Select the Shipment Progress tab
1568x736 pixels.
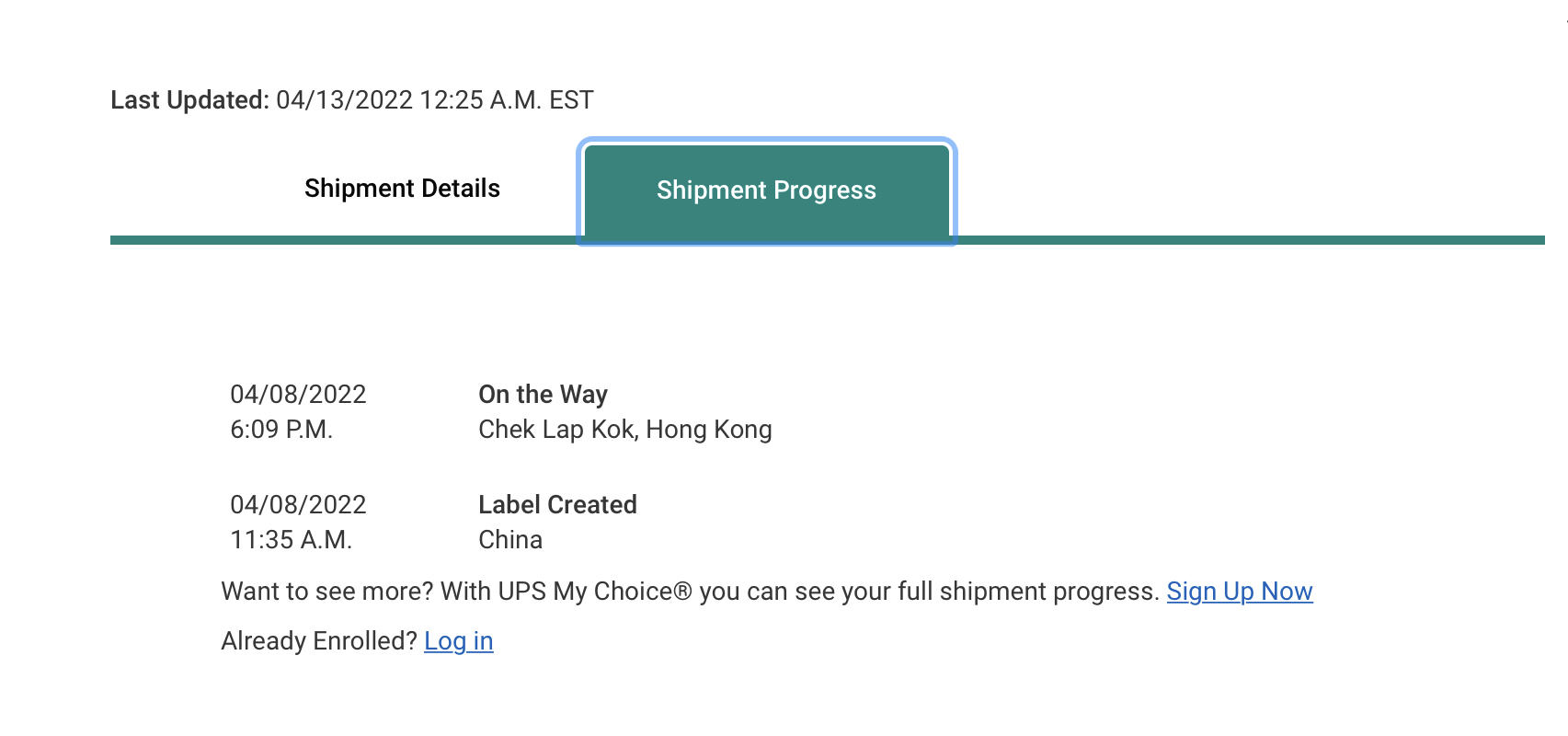click(x=766, y=190)
